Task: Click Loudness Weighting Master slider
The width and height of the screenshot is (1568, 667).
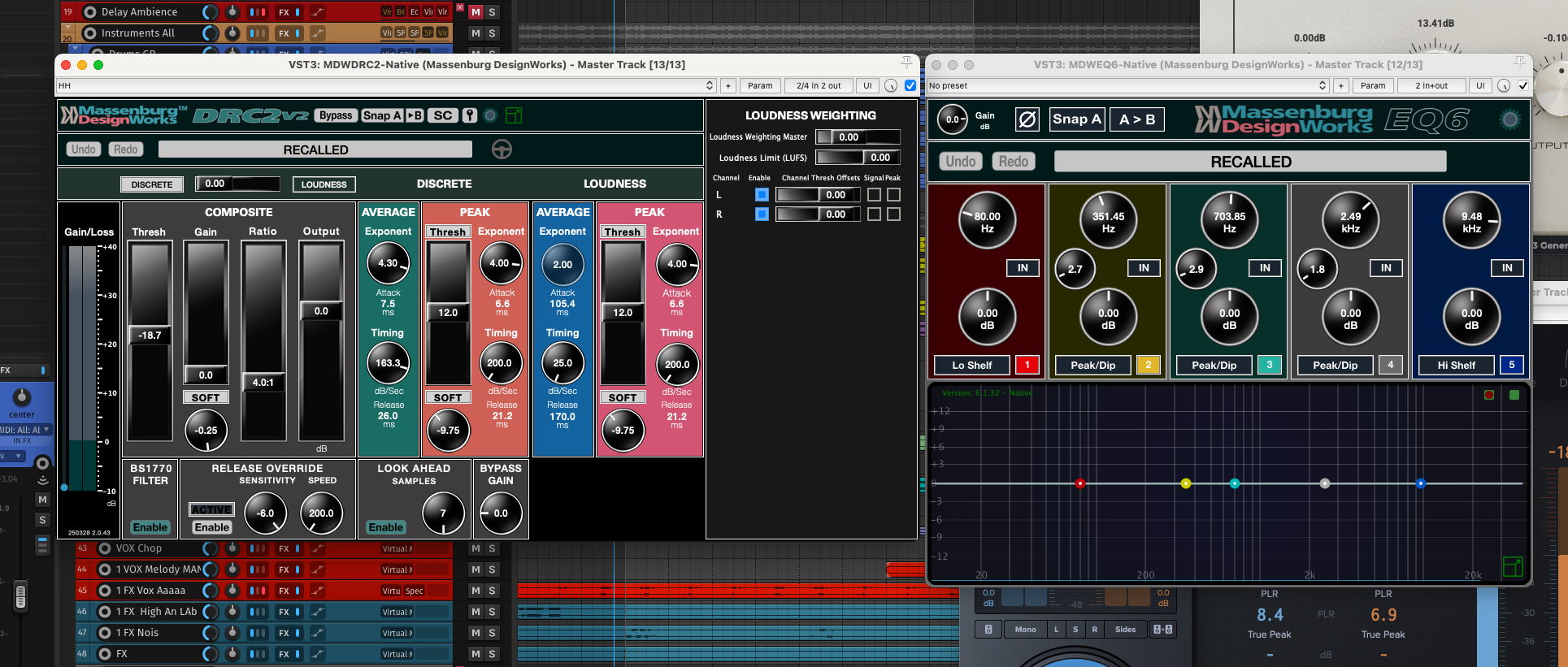Action: click(858, 136)
